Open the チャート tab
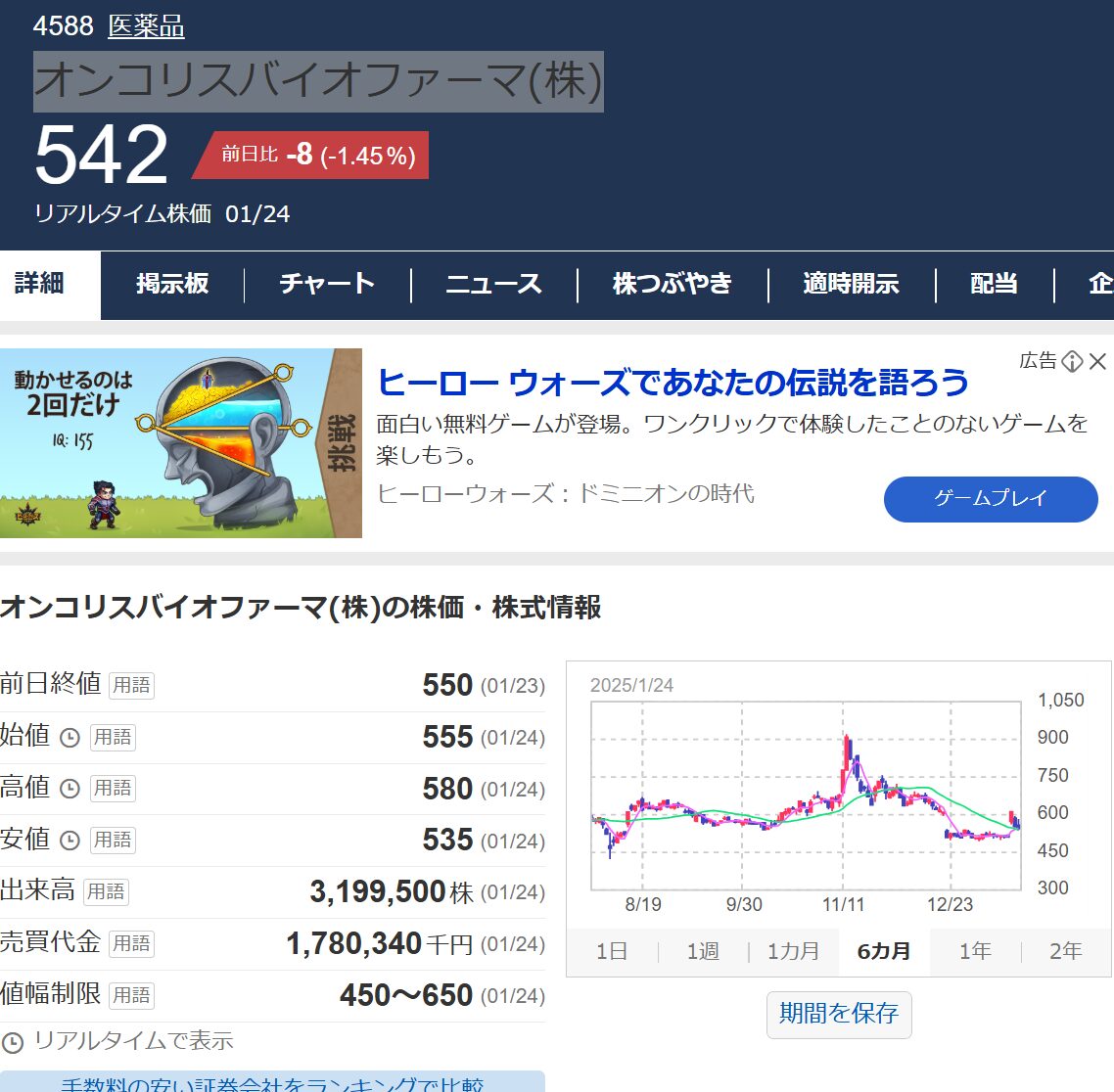1114x1092 pixels. (327, 284)
